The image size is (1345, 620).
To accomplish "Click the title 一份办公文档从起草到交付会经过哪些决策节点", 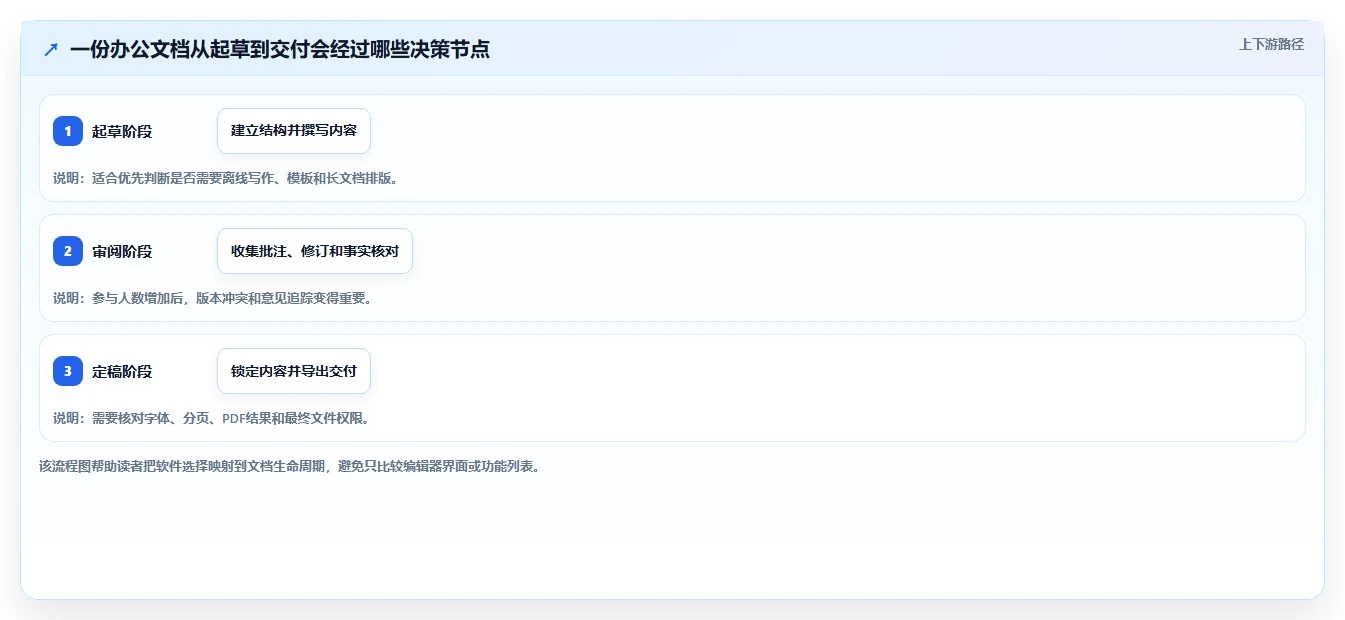I will [280, 49].
